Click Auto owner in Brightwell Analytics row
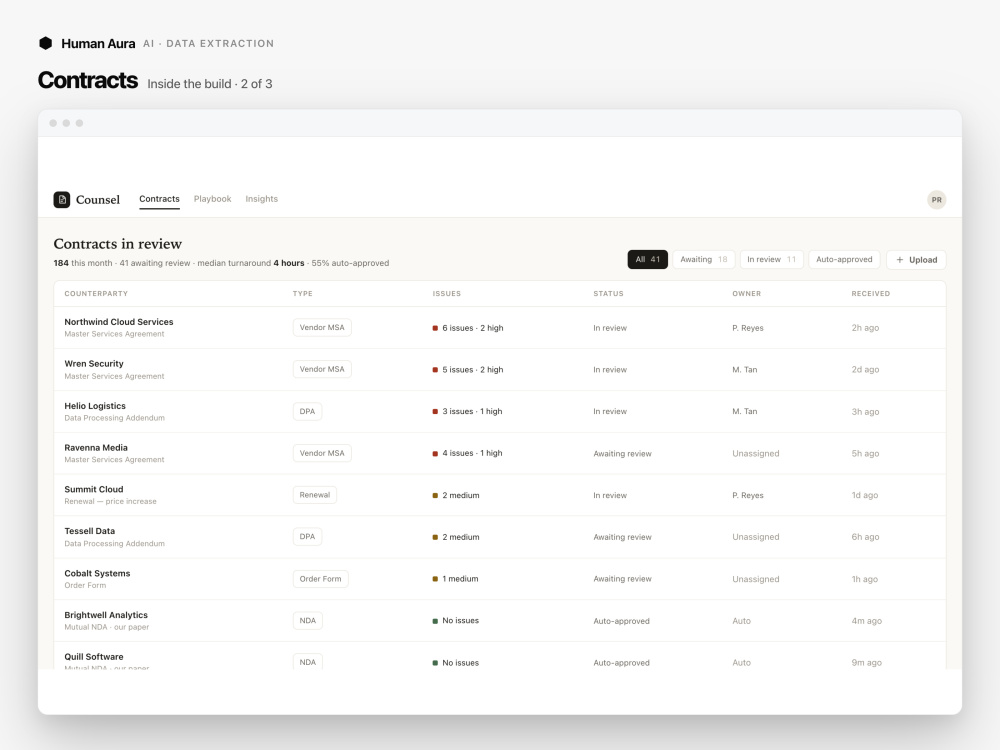Viewport: 1000px width, 750px height. point(742,621)
